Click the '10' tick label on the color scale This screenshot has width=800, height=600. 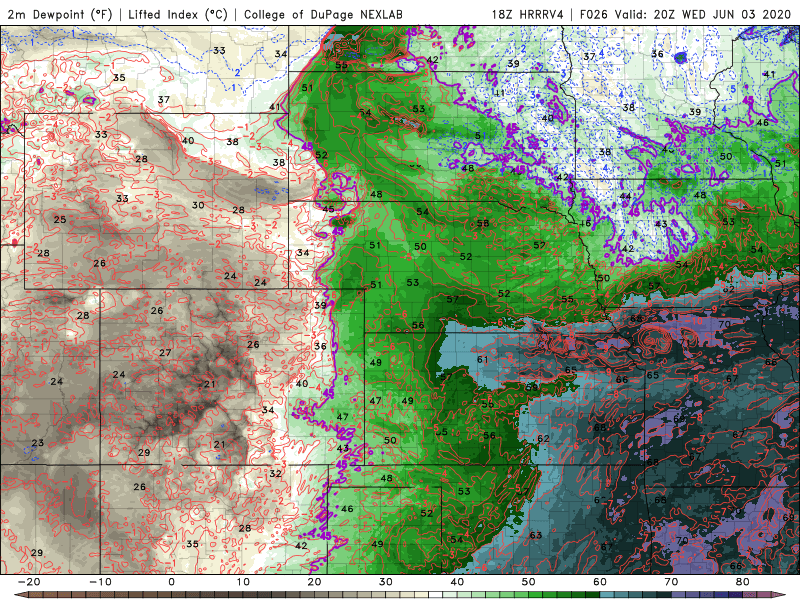(243, 582)
